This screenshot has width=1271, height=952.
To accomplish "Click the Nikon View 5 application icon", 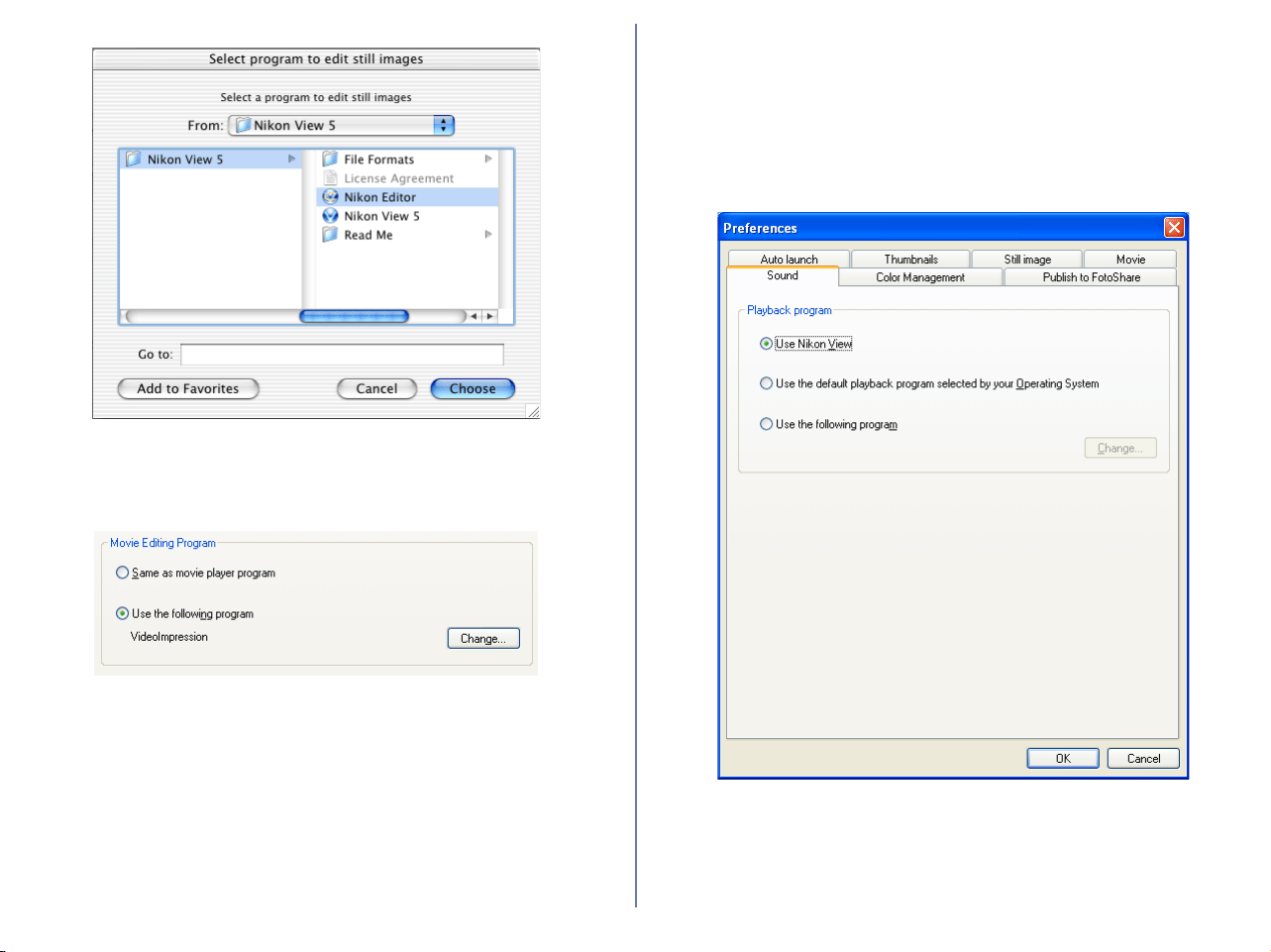I will point(331,216).
